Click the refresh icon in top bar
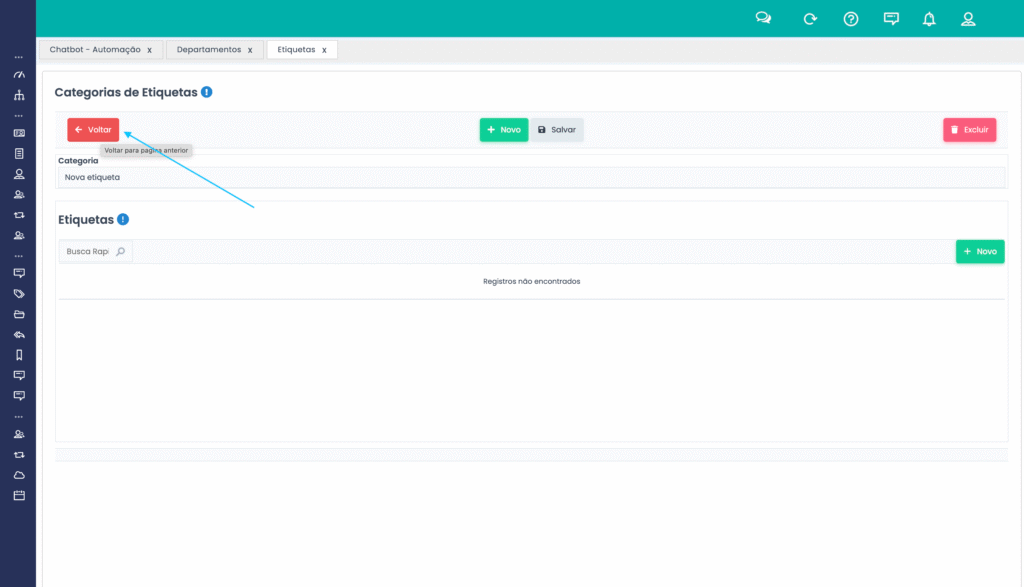 click(810, 19)
